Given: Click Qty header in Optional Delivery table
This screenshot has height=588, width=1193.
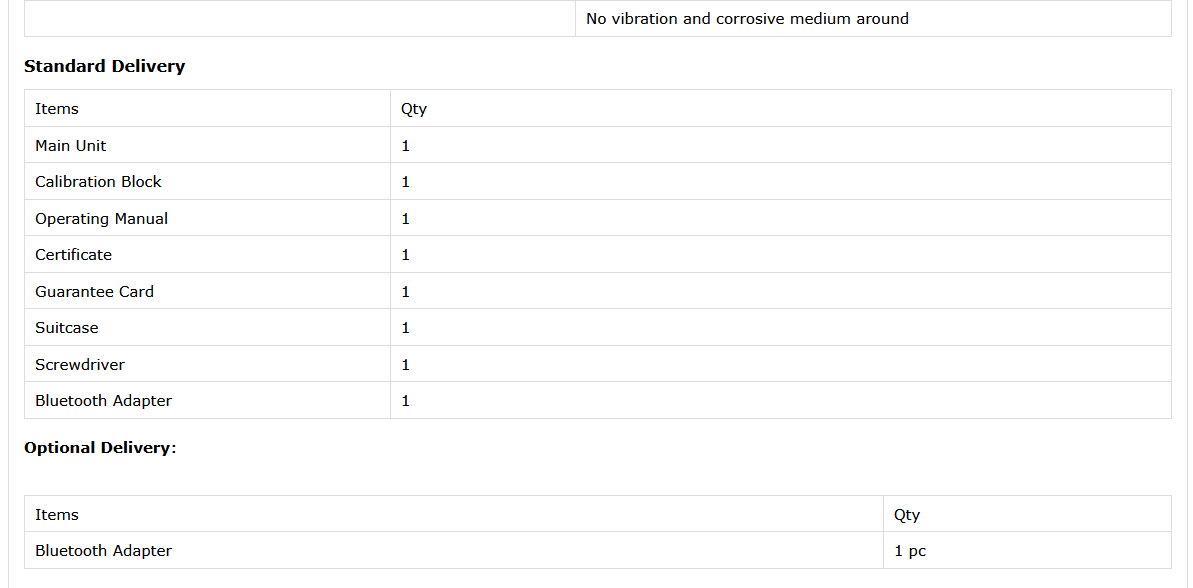Looking at the screenshot, I should click(907, 515).
